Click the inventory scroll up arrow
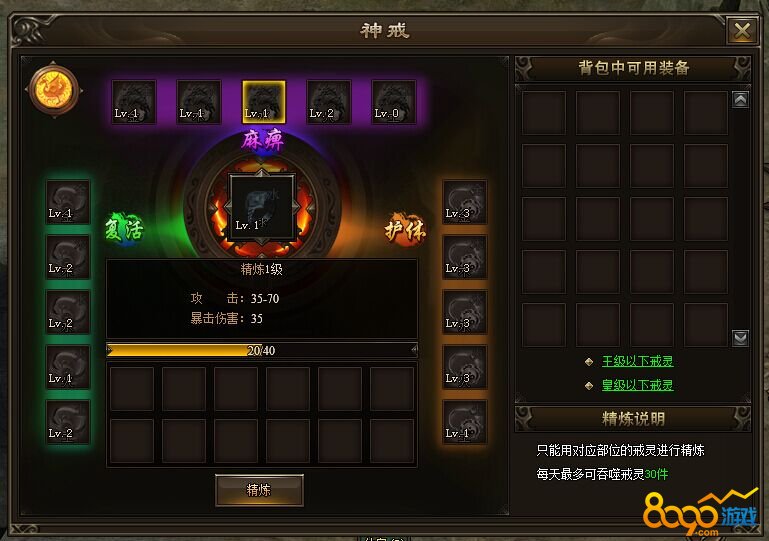Screen dimensions: 769x541 point(741,100)
